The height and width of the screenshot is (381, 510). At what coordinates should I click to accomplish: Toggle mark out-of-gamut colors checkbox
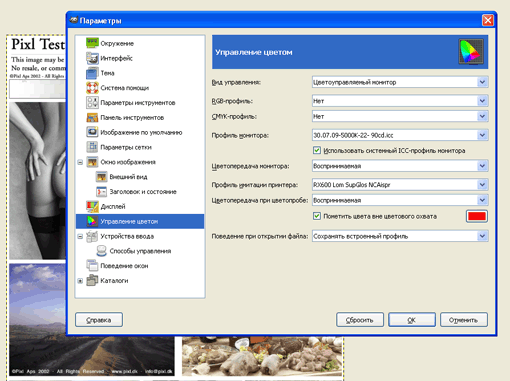click(x=317, y=216)
